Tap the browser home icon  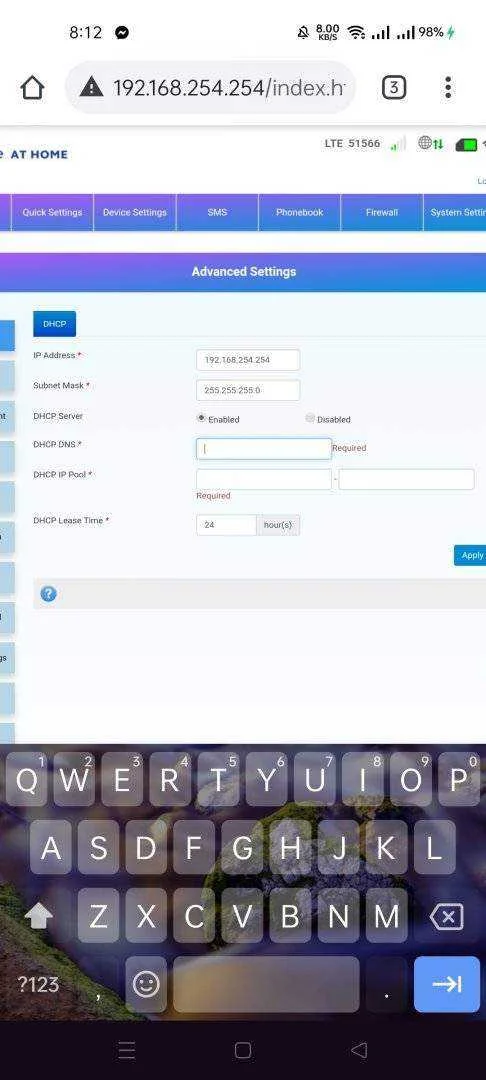[32, 87]
